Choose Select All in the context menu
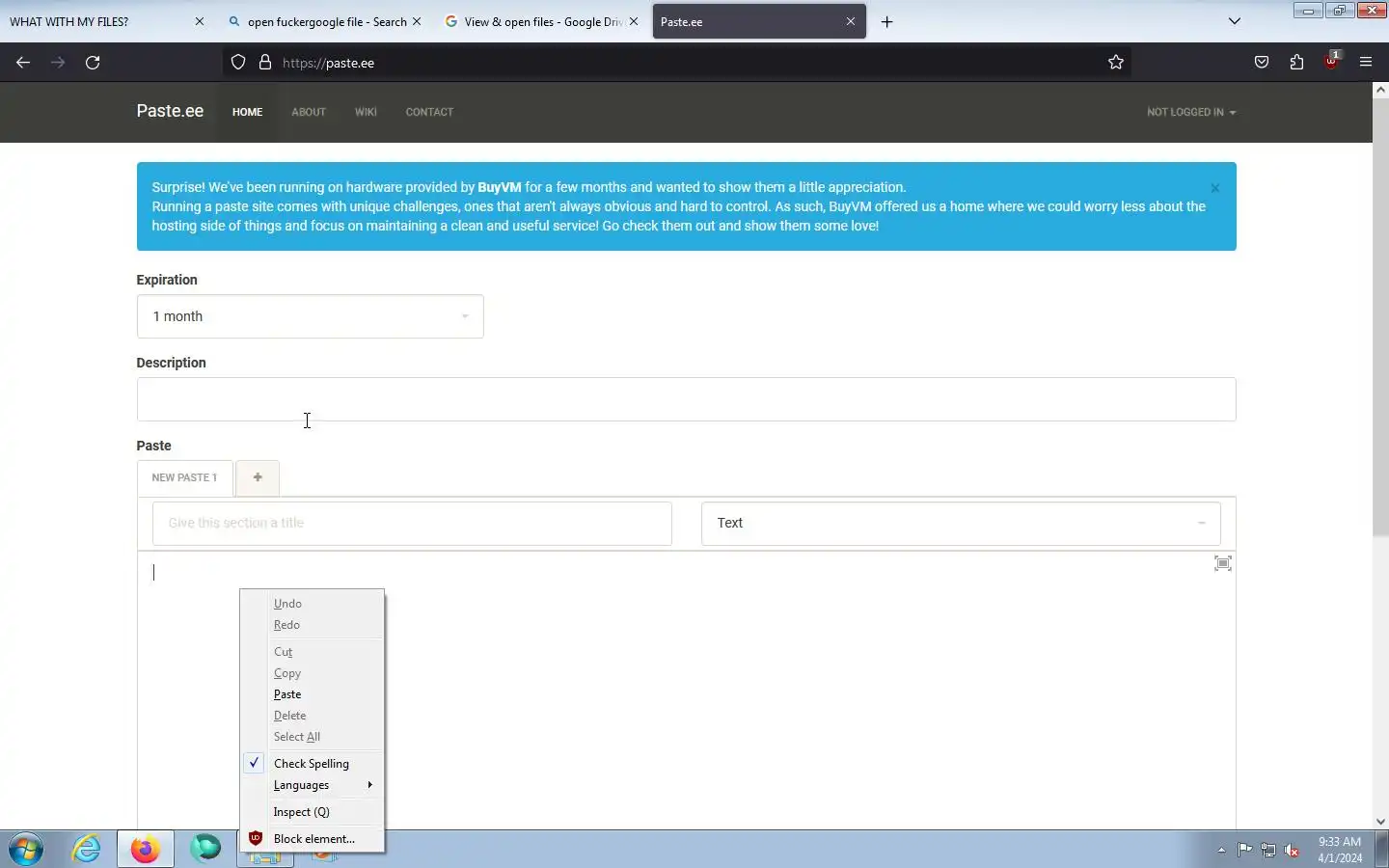Screen dimensions: 1389x868 pos(313,737)
